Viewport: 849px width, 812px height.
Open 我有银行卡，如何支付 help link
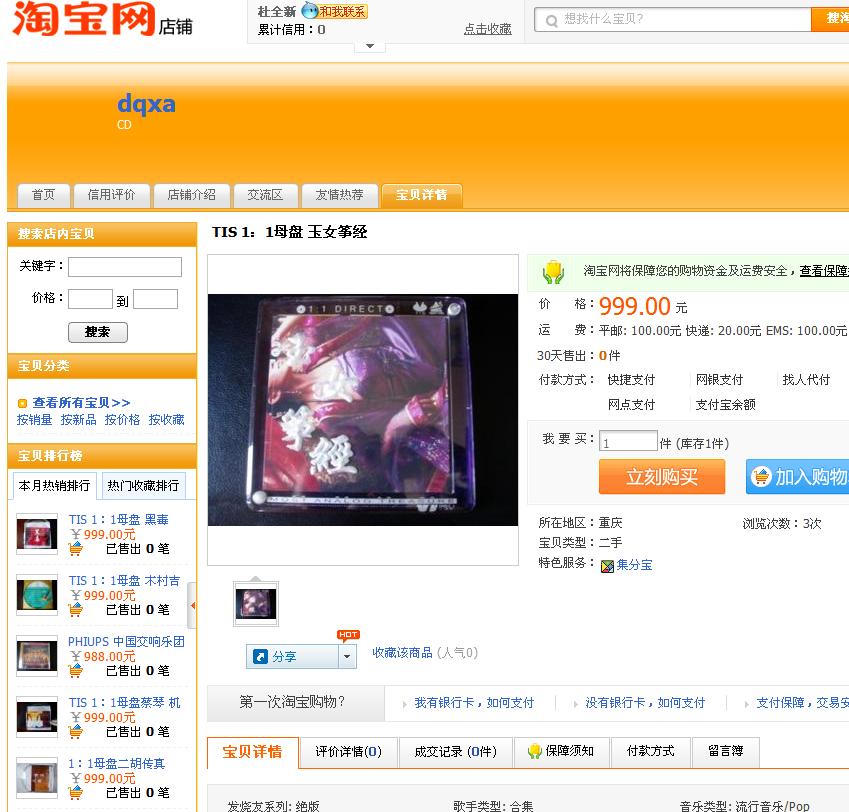pos(474,703)
